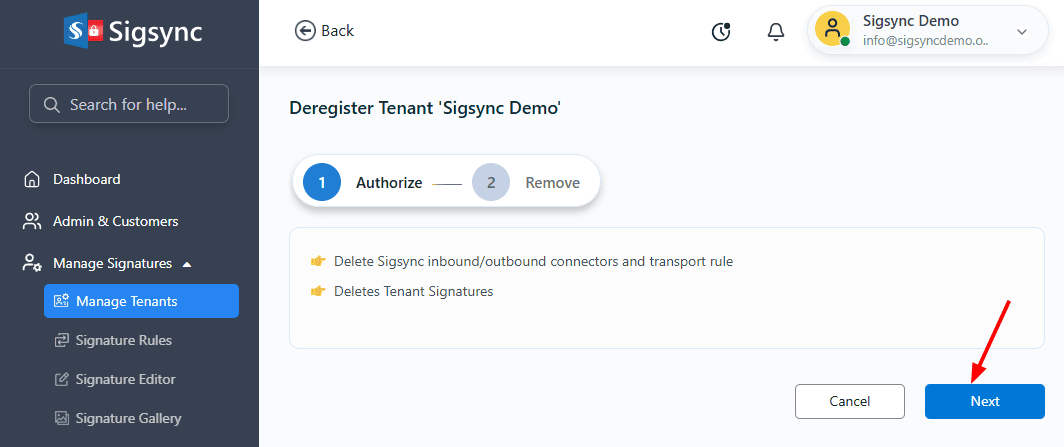The image size is (1064, 447).
Task: Select step 2 Remove
Action: coord(491,183)
